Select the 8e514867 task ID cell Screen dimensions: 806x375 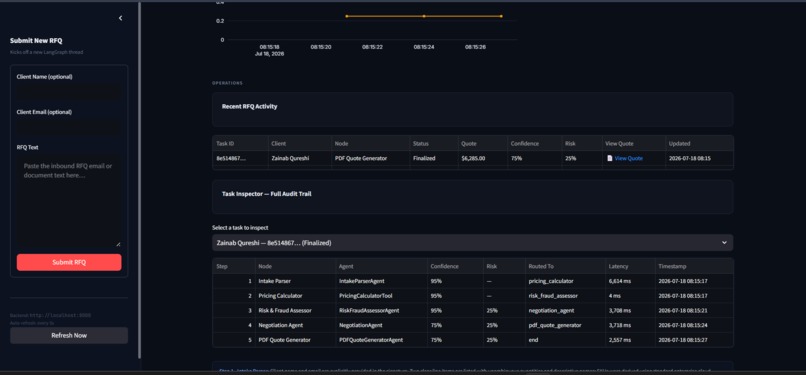tap(240, 158)
